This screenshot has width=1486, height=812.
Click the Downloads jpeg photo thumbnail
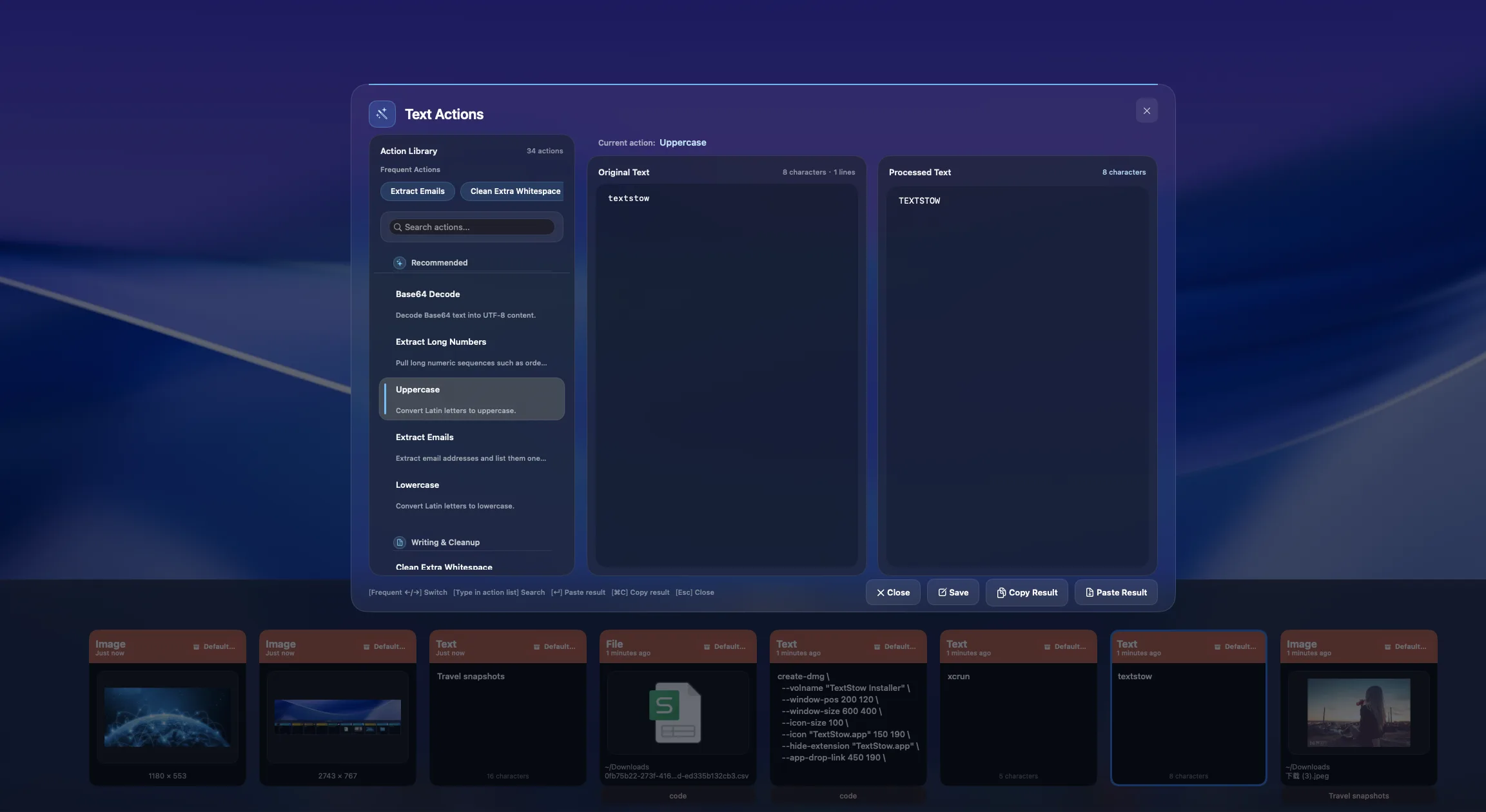pyautogui.click(x=1359, y=712)
